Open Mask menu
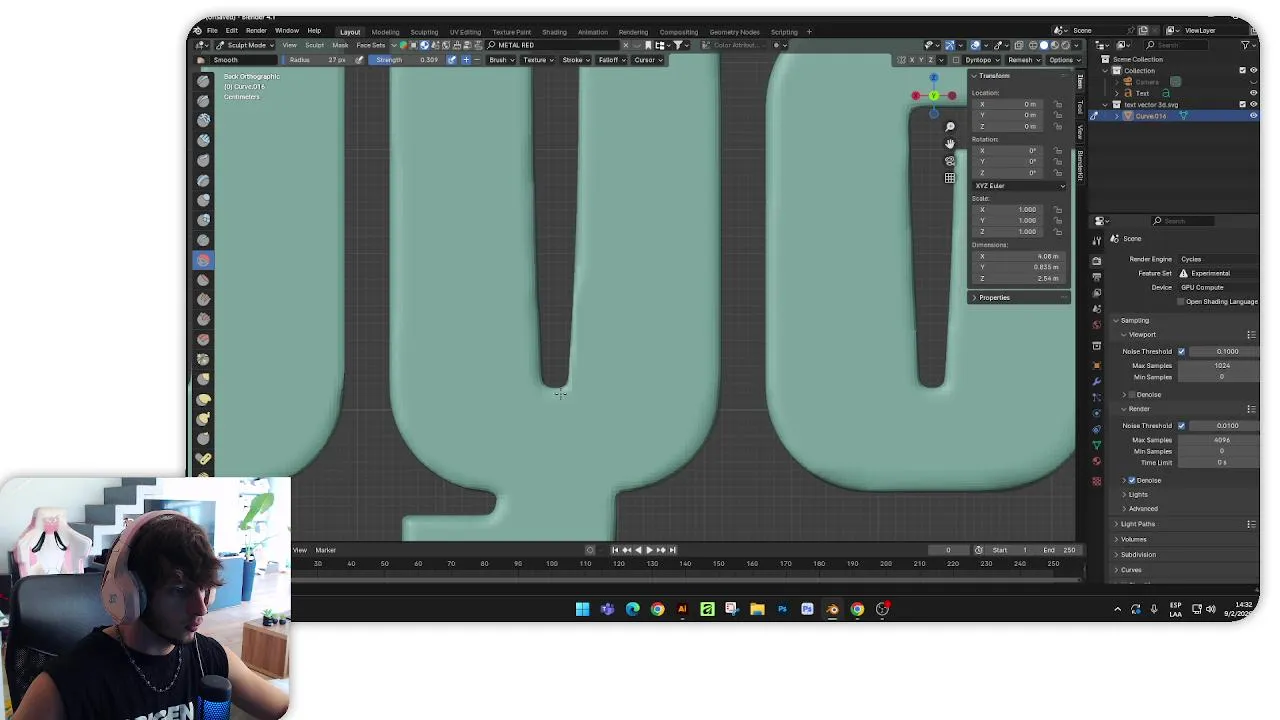This screenshot has width=1280, height=720. [340, 46]
